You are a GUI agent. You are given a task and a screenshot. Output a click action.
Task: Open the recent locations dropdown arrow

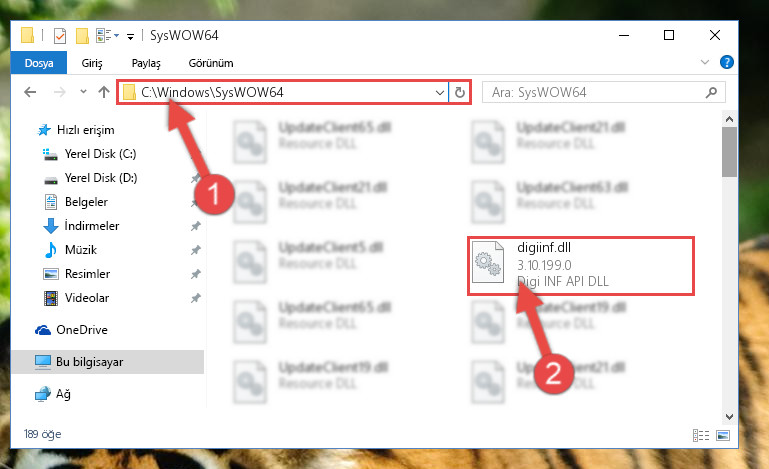(x=83, y=92)
